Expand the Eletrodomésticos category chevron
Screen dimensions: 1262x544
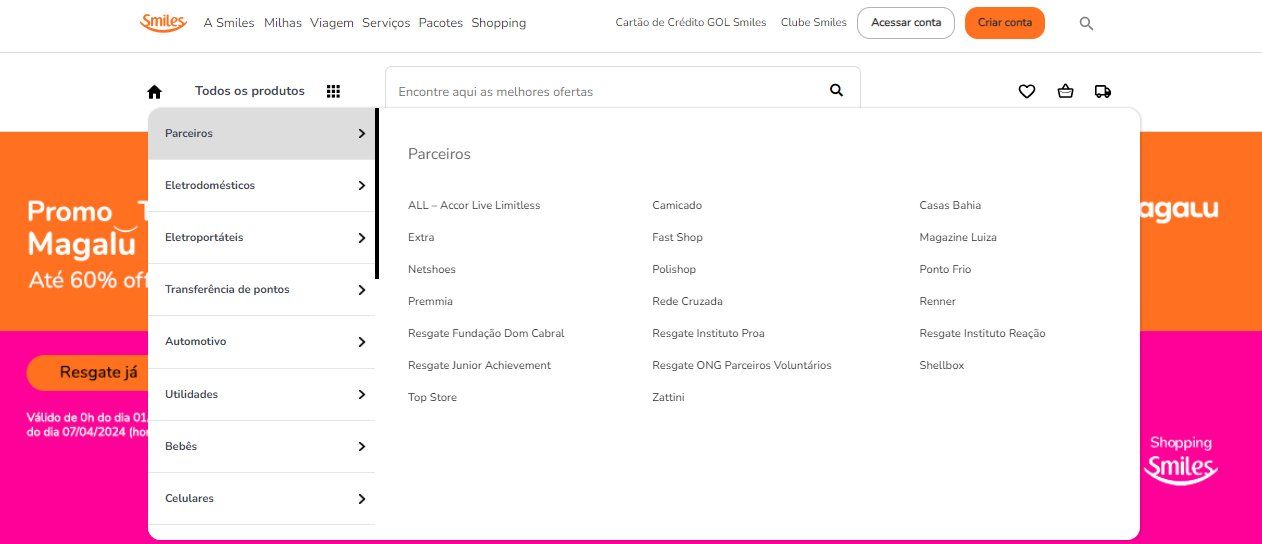coord(362,185)
